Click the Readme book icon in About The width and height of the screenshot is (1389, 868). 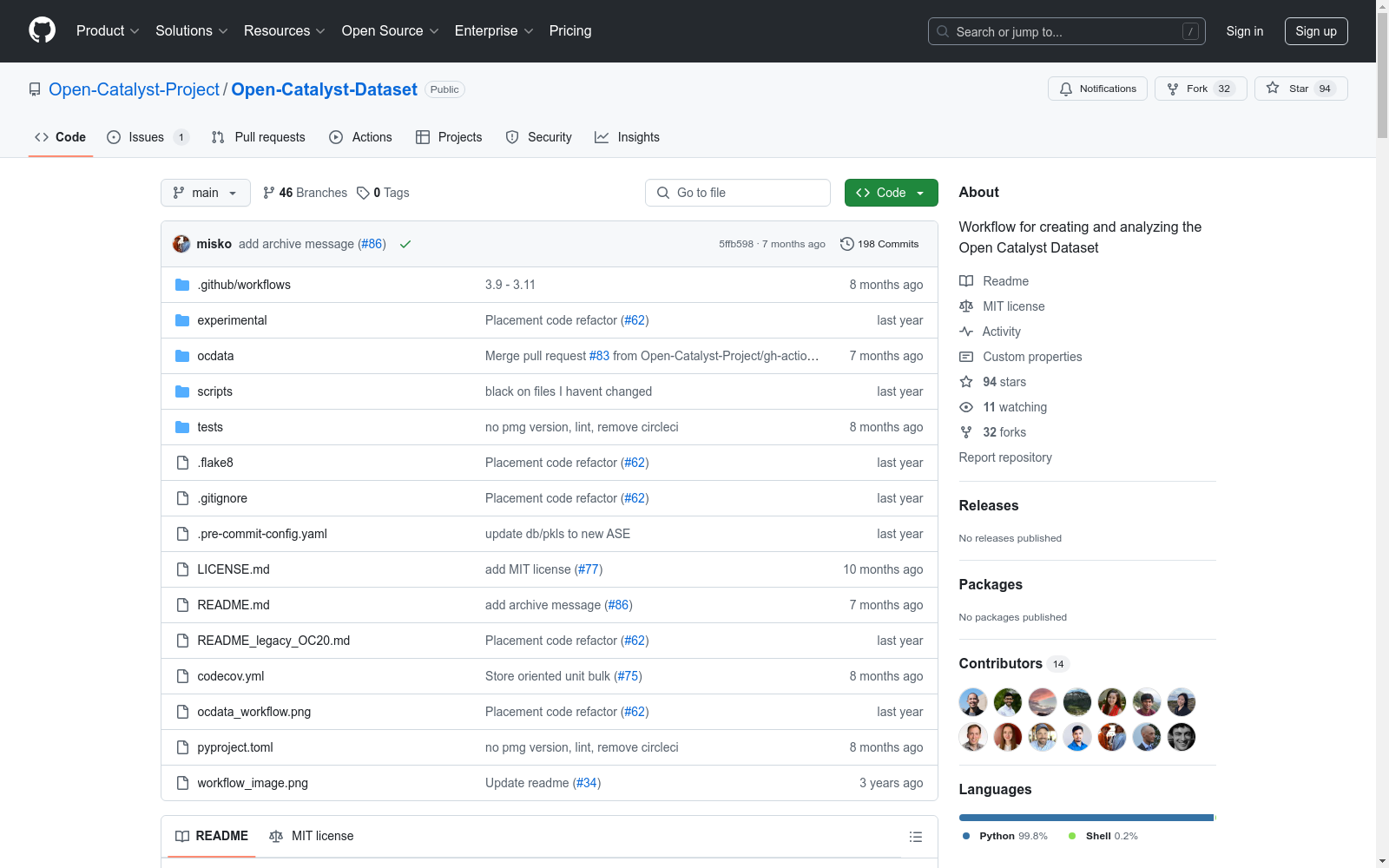tap(966, 281)
